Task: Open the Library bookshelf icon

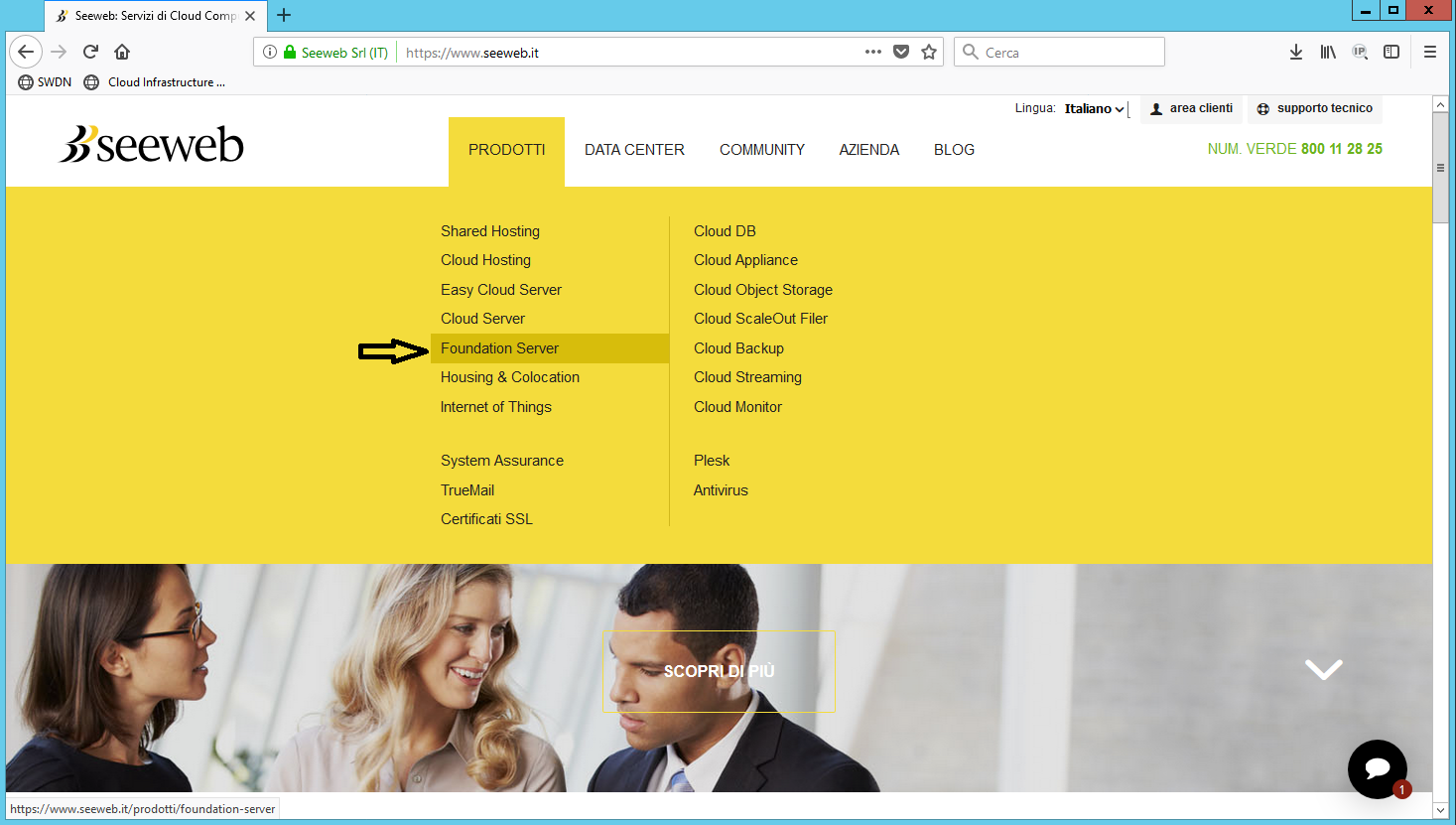Action: pyautogui.click(x=1328, y=52)
